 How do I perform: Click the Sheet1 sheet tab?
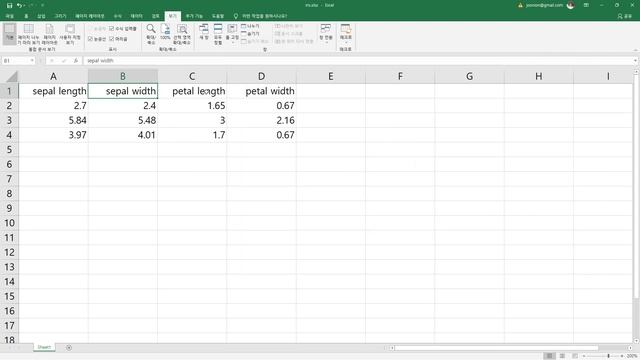click(x=44, y=347)
